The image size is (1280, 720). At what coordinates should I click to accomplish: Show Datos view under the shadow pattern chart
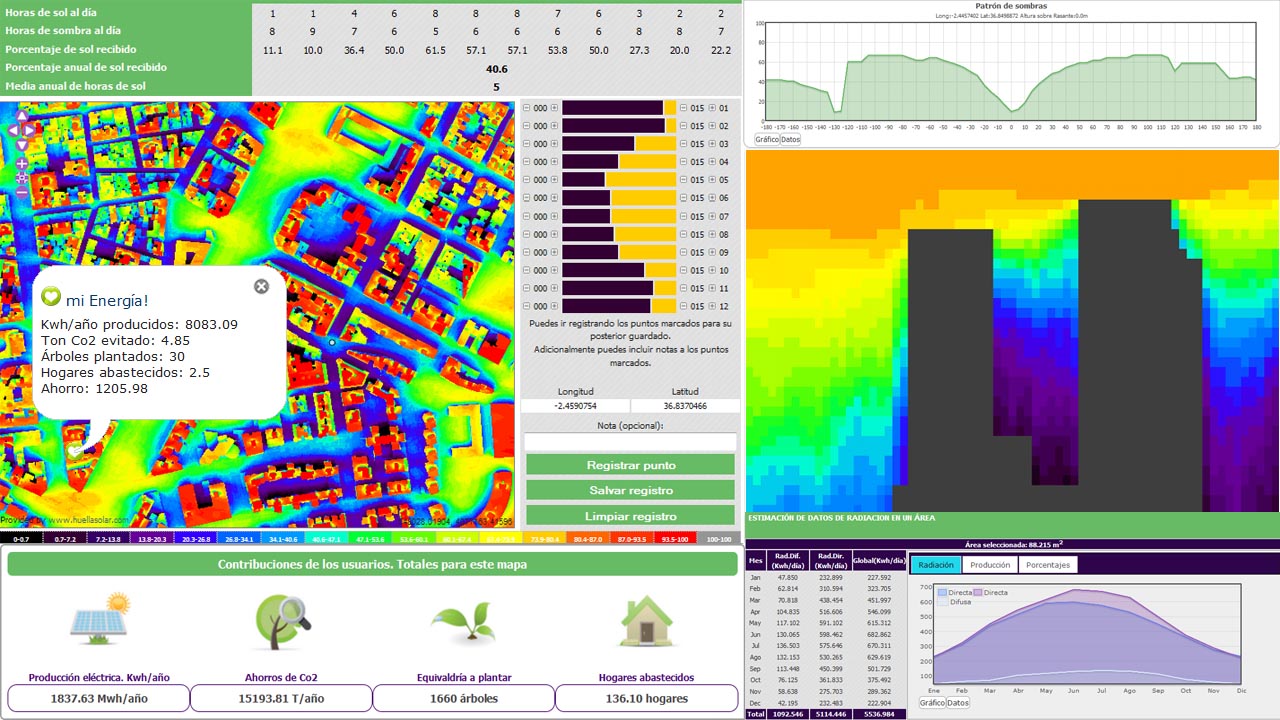pos(791,140)
